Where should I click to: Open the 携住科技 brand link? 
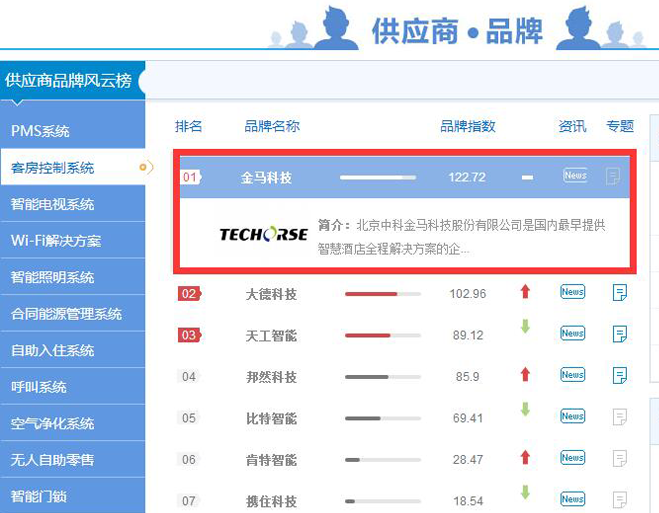coord(271,501)
